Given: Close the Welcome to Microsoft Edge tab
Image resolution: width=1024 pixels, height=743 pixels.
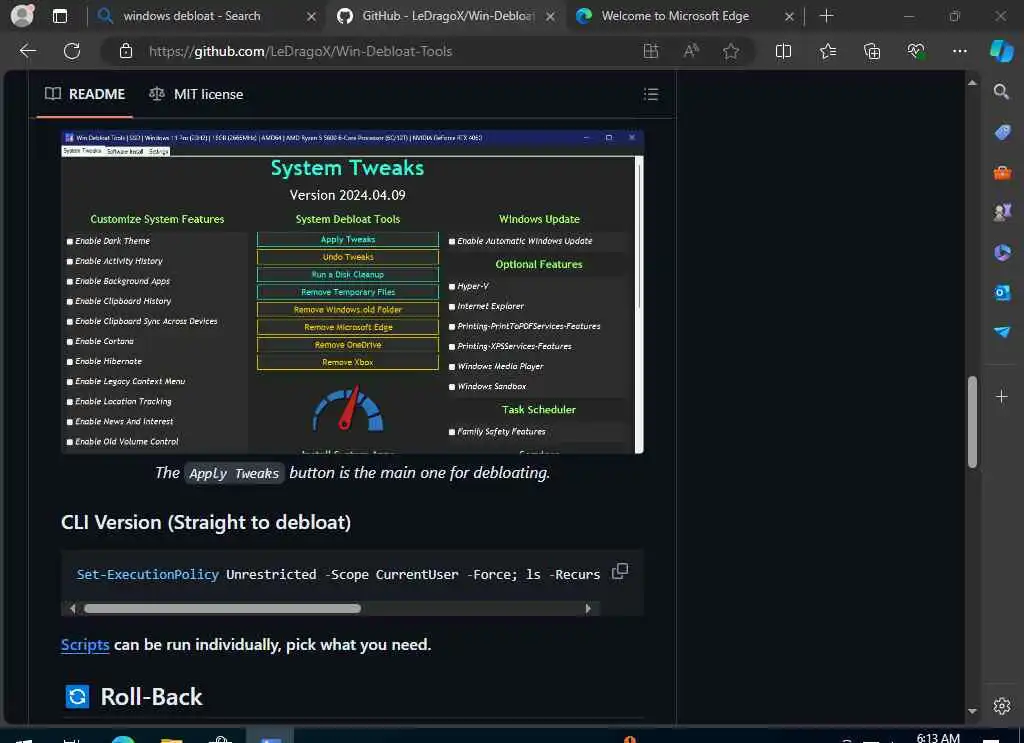Looking at the screenshot, I should pyautogui.click(x=789, y=16).
